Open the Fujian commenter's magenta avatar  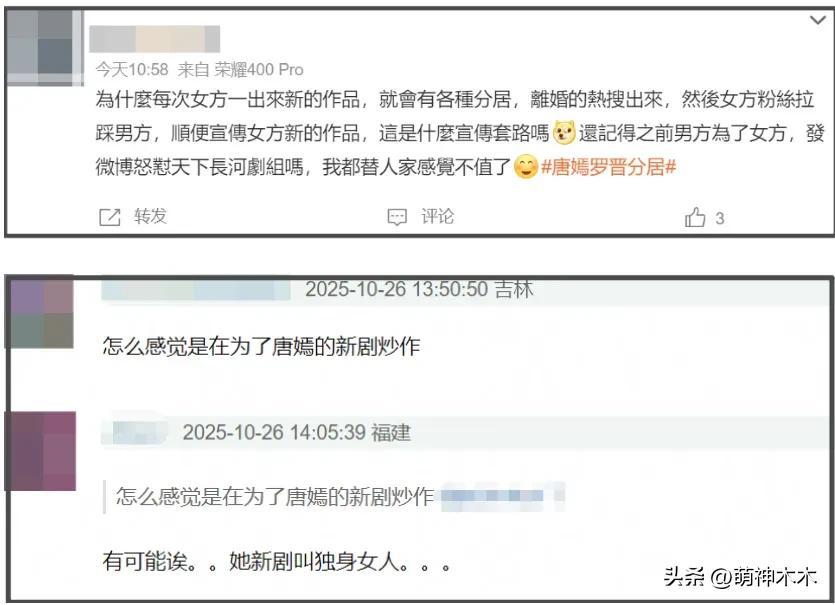coord(41,451)
